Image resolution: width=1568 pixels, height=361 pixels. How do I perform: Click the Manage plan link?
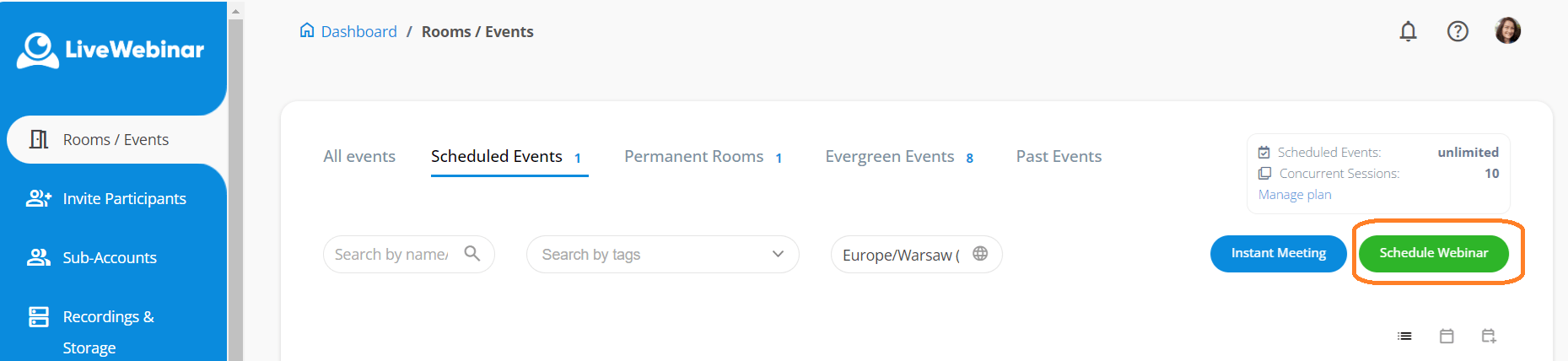(x=1295, y=195)
